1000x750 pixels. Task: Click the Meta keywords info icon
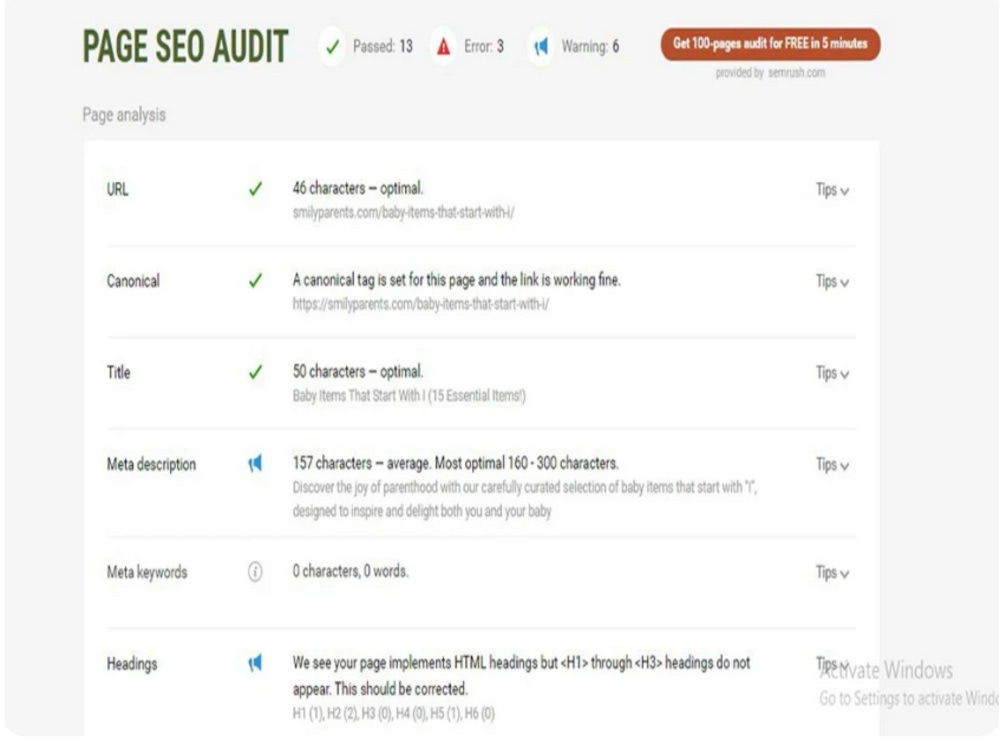pos(255,571)
